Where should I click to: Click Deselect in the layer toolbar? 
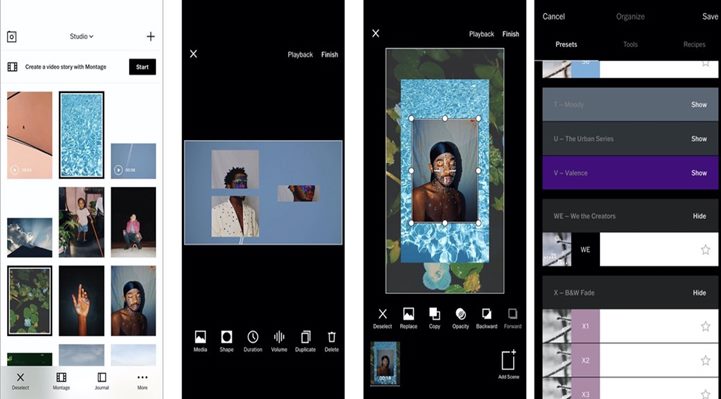383,318
